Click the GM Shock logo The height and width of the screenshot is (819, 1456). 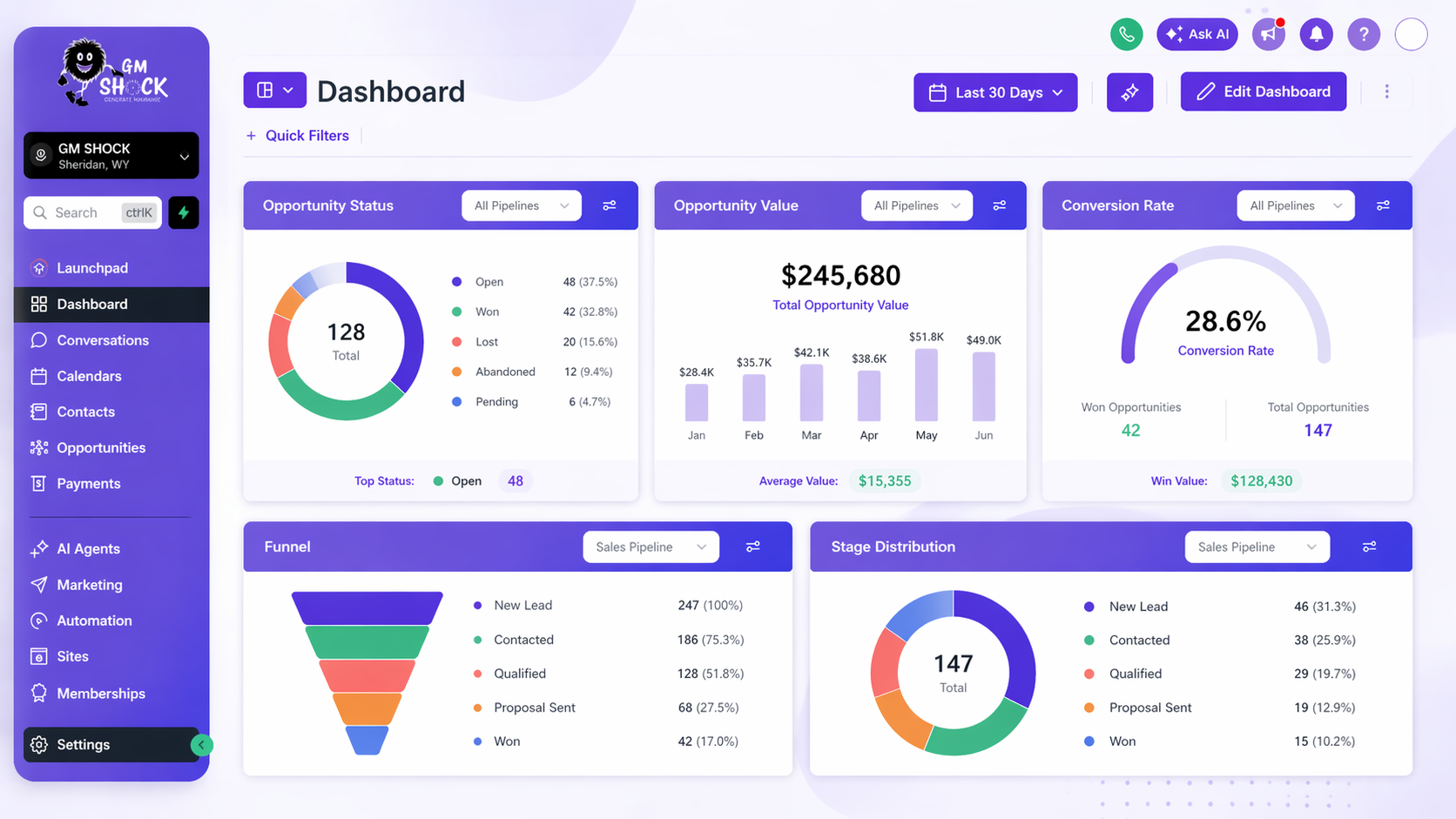(112, 73)
